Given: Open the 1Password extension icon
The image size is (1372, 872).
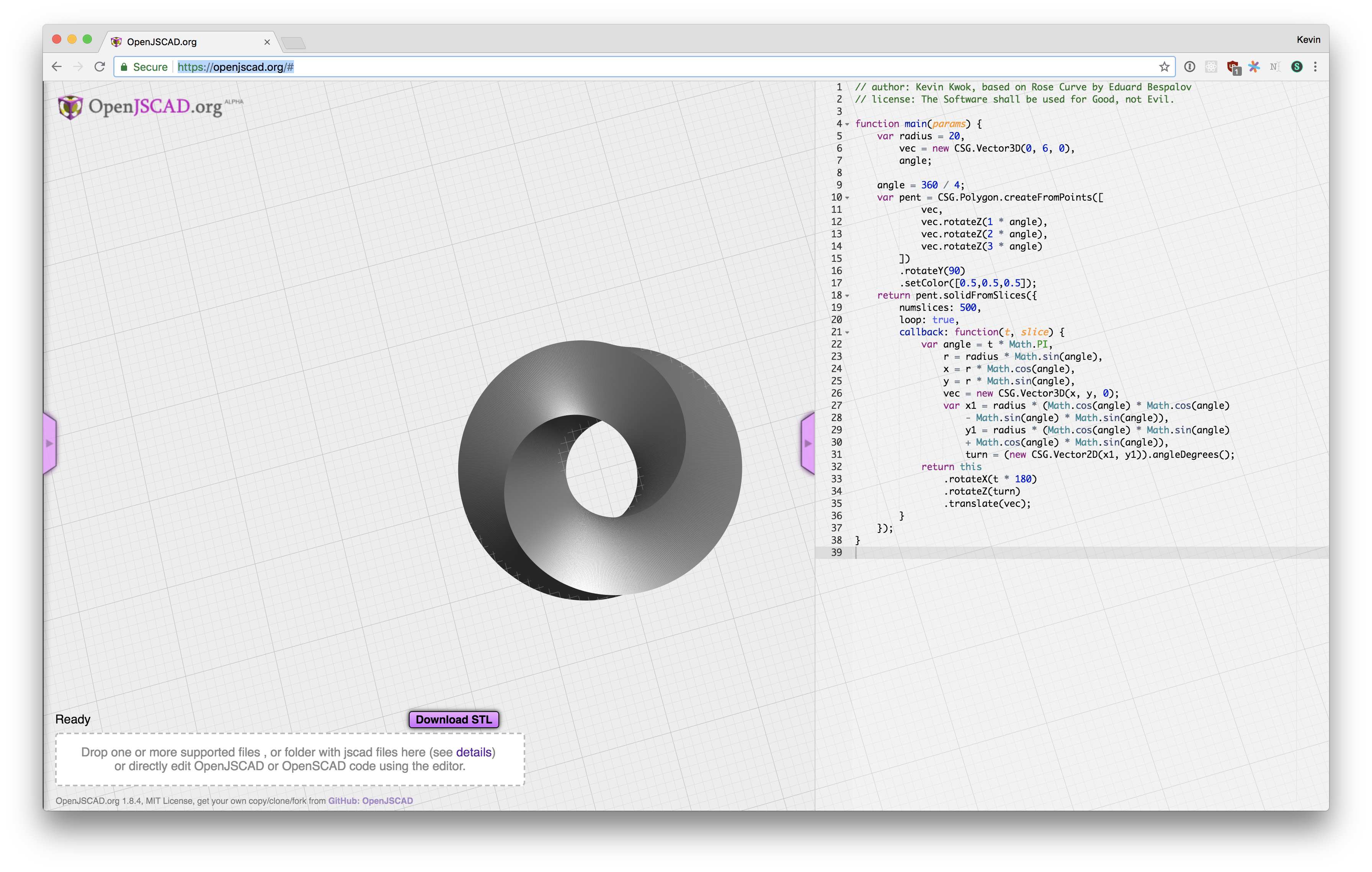Looking at the screenshot, I should pos(1190,67).
